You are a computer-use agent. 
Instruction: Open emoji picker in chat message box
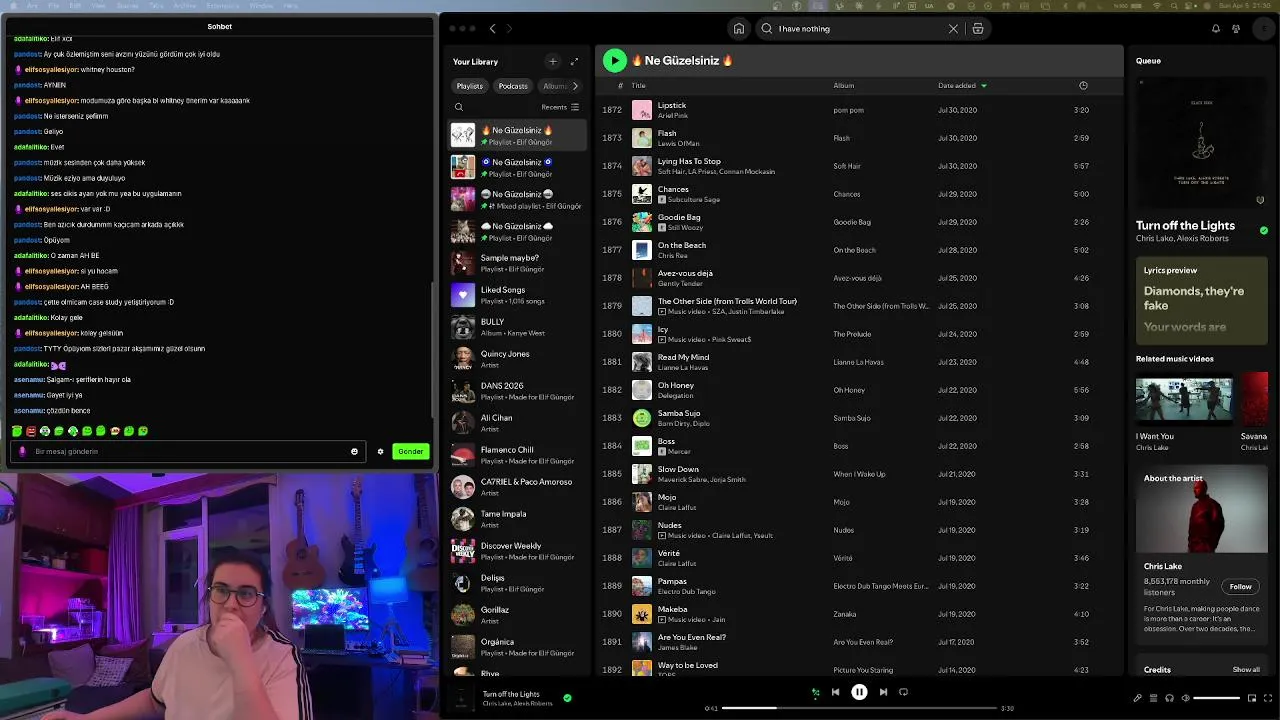point(354,452)
